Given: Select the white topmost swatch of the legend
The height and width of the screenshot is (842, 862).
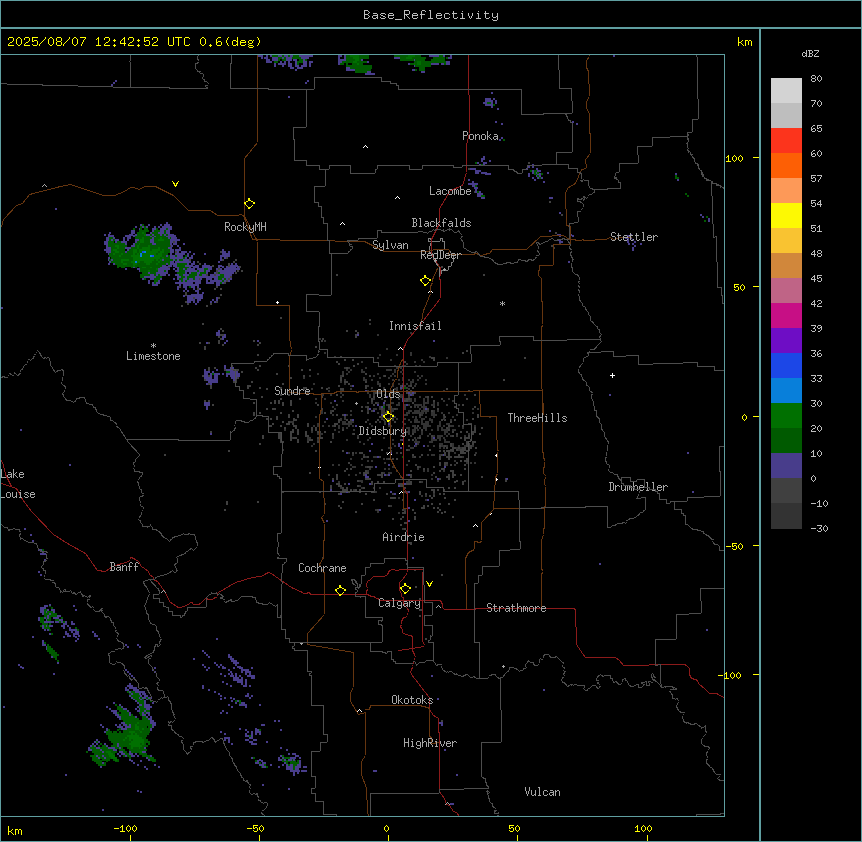Looking at the screenshot, I should [x=786, y=91].
